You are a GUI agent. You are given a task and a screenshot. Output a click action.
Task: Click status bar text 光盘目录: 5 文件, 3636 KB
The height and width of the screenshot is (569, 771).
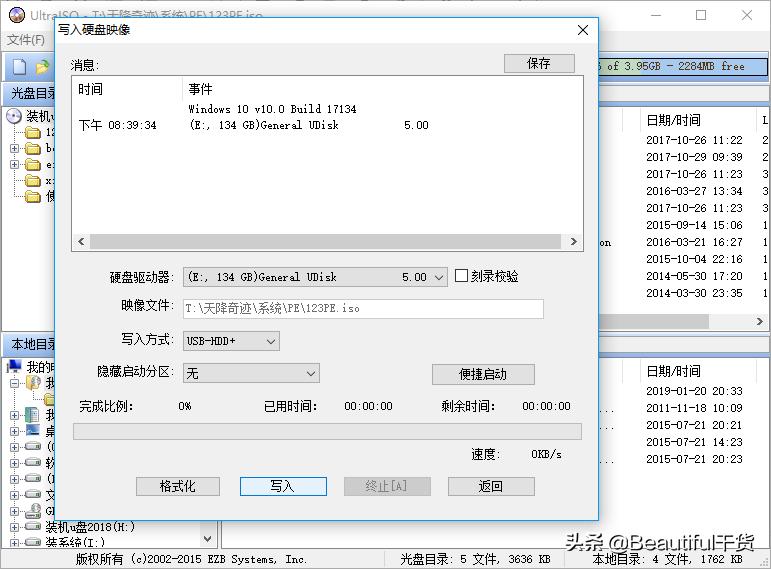pyautogui.click(x=475, y=559)
